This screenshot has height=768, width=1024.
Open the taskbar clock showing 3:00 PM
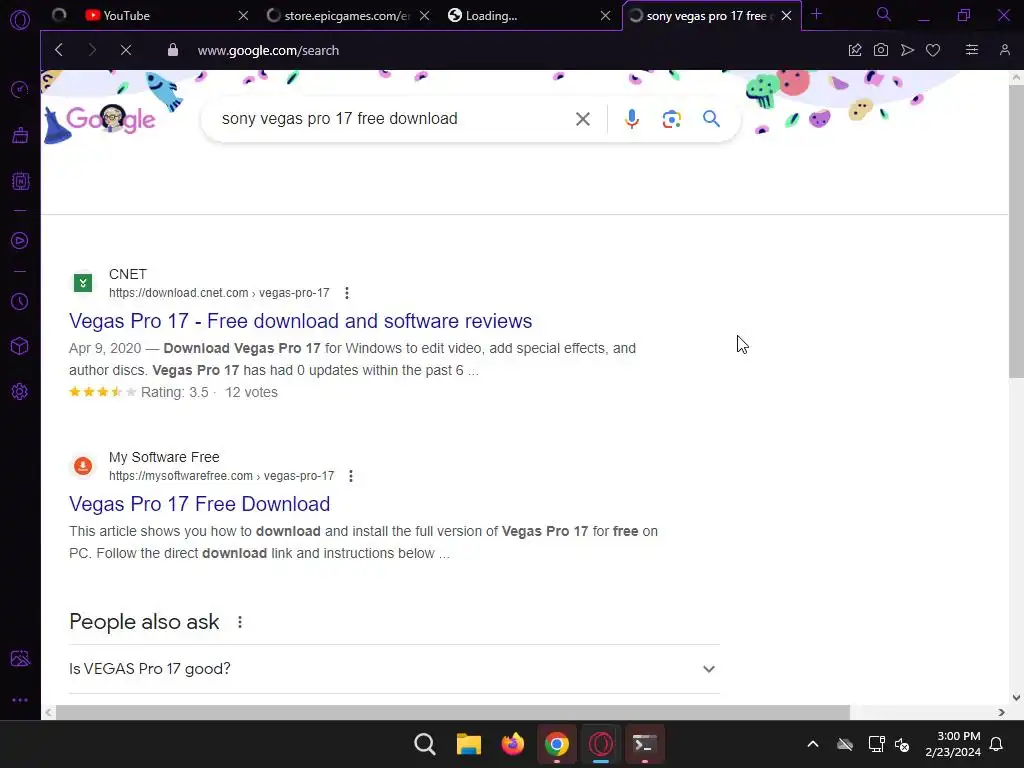[x=953, y=744]
